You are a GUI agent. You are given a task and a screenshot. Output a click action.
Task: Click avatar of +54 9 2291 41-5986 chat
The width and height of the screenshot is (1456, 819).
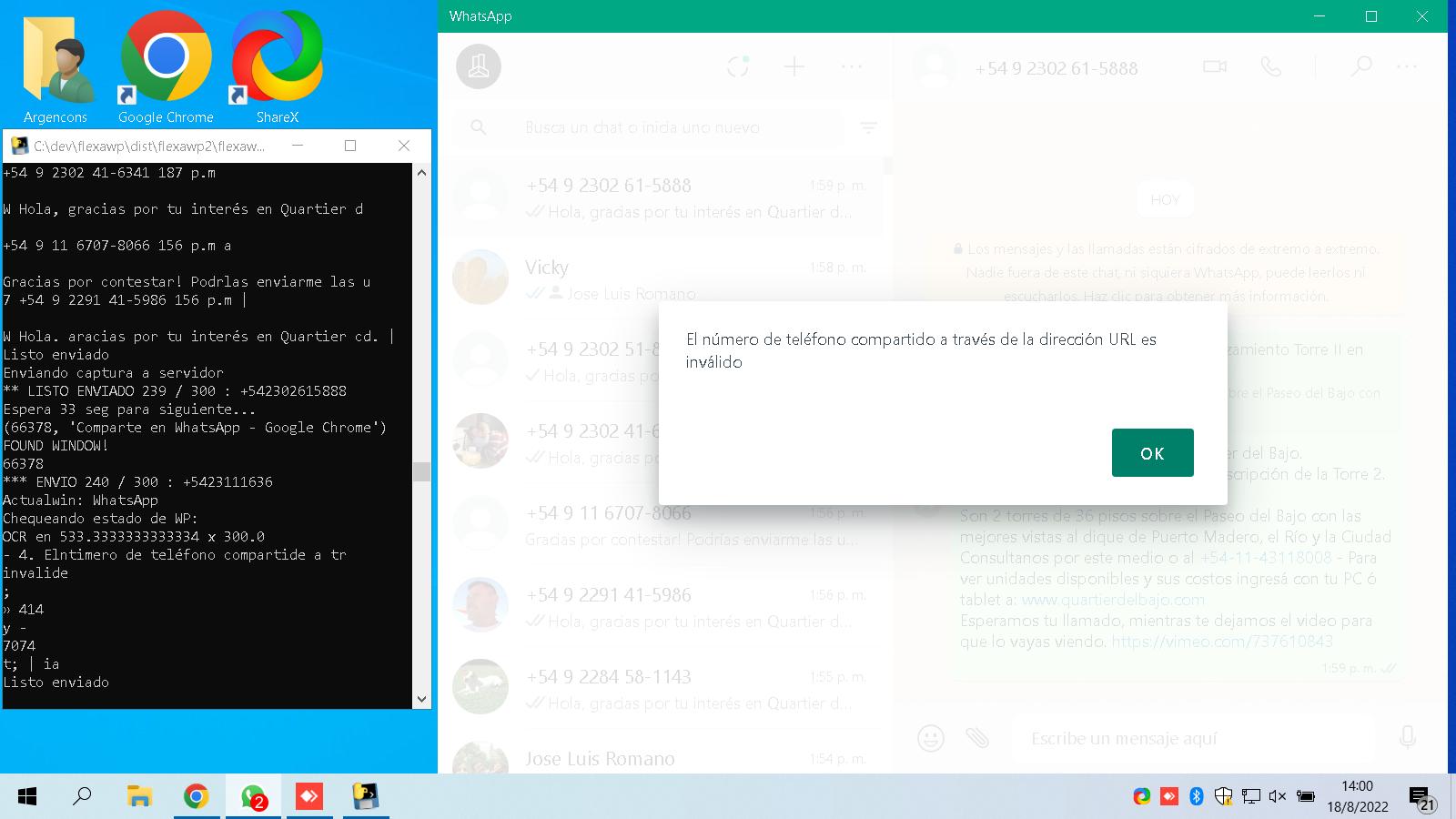point(480,604)
